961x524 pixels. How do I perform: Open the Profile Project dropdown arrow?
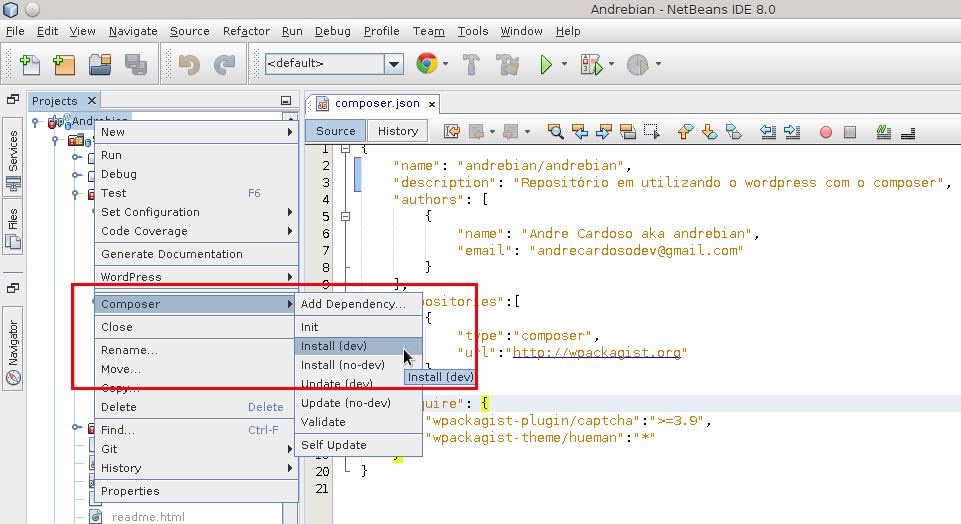(658, 64)
